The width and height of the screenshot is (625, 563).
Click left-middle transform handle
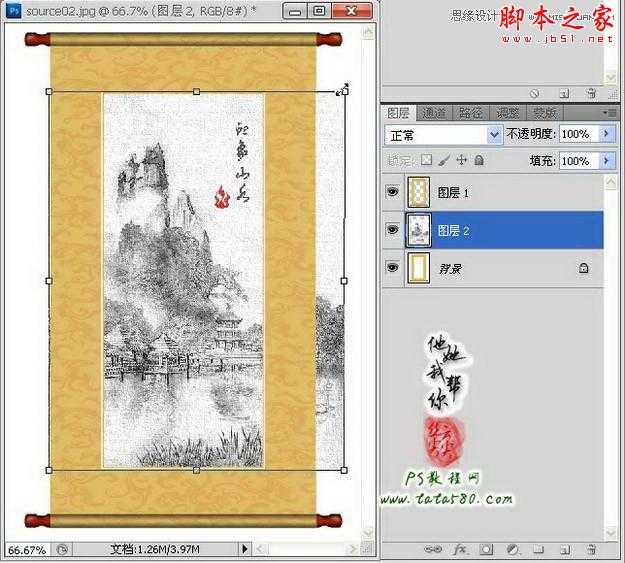(x=49, y=281)
